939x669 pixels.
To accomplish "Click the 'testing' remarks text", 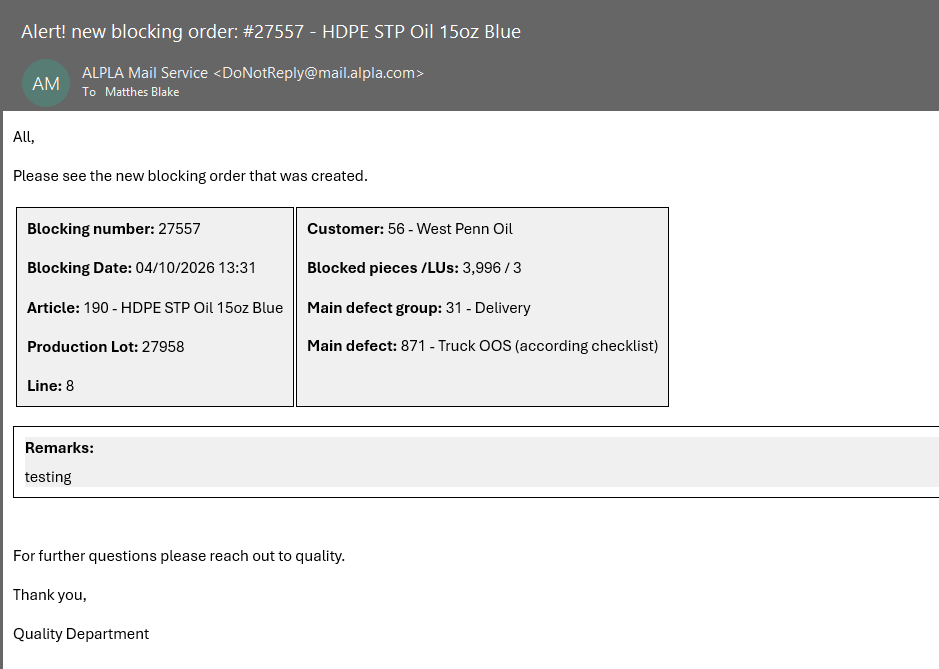I will tap(48, 477).
